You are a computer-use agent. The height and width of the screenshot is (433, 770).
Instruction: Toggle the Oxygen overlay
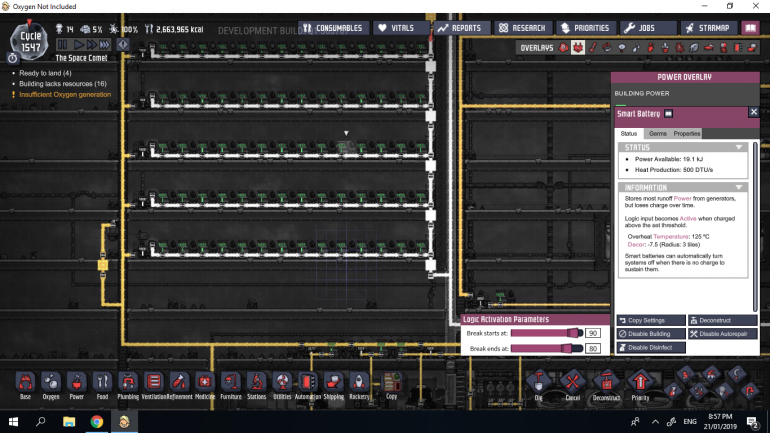[x=564, y=48]
